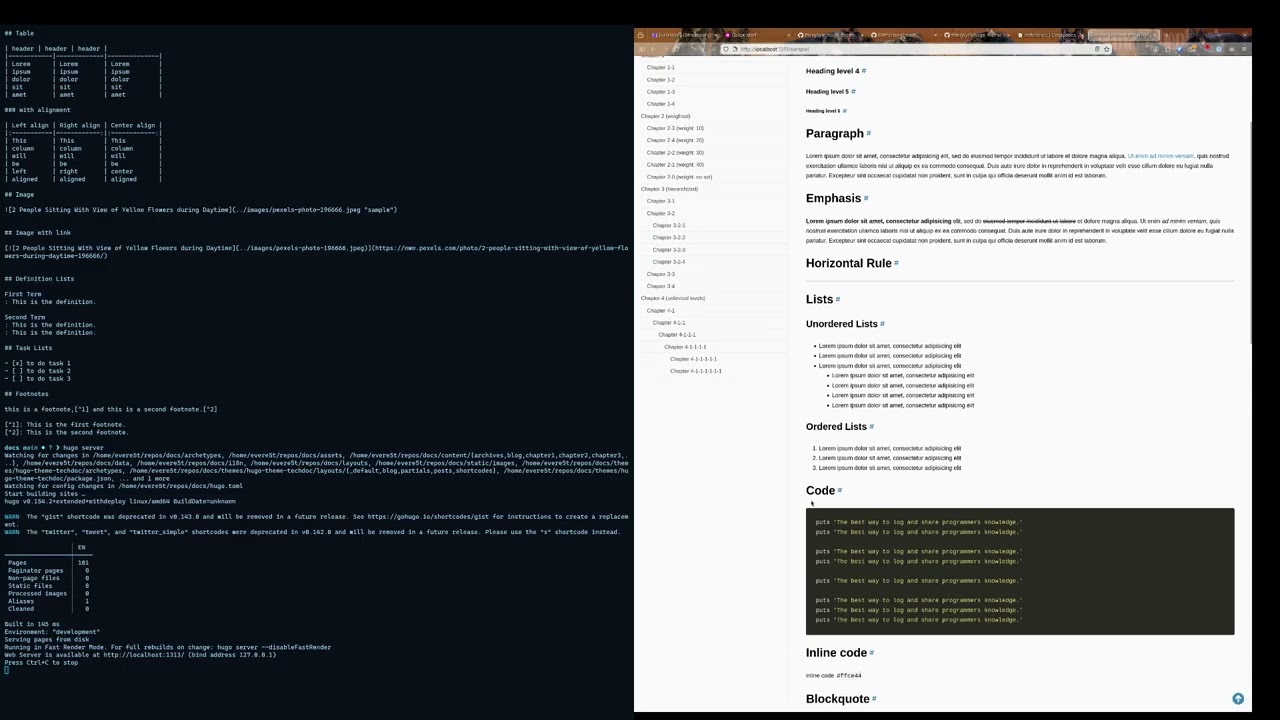Open Chapter 2-3 (weight: 10) link
1280x720 pixels.
click(x=675, y=128)
